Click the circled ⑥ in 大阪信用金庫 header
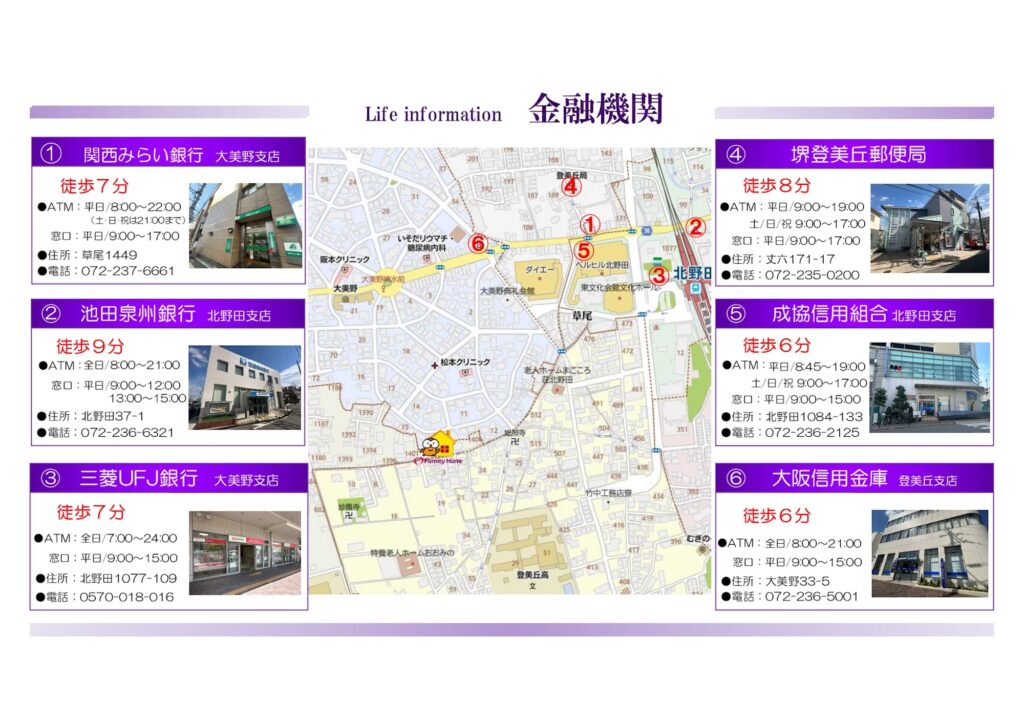The image size is (1024, 724). (736, 479)
